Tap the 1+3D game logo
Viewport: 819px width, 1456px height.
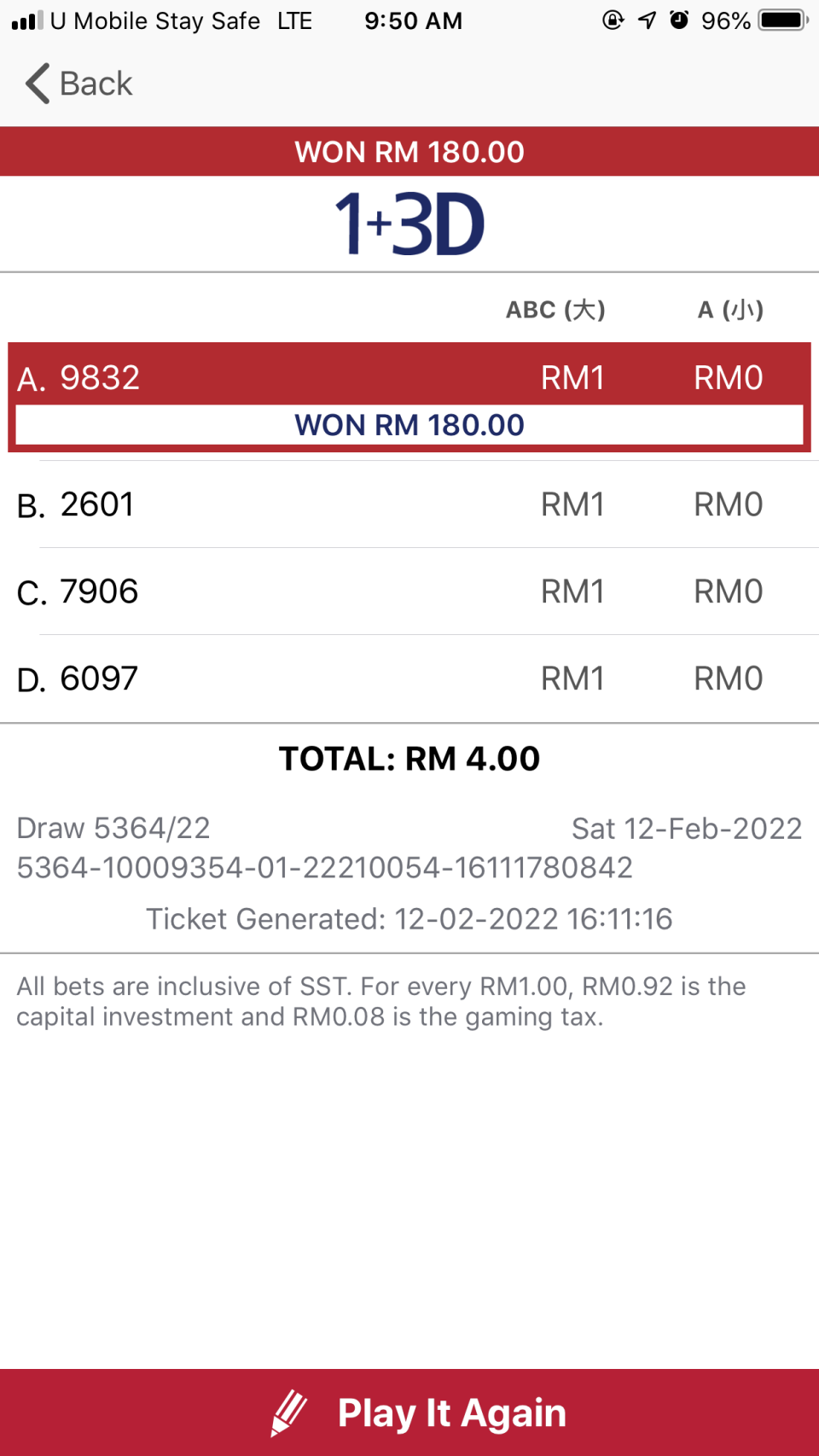point(409,224)
